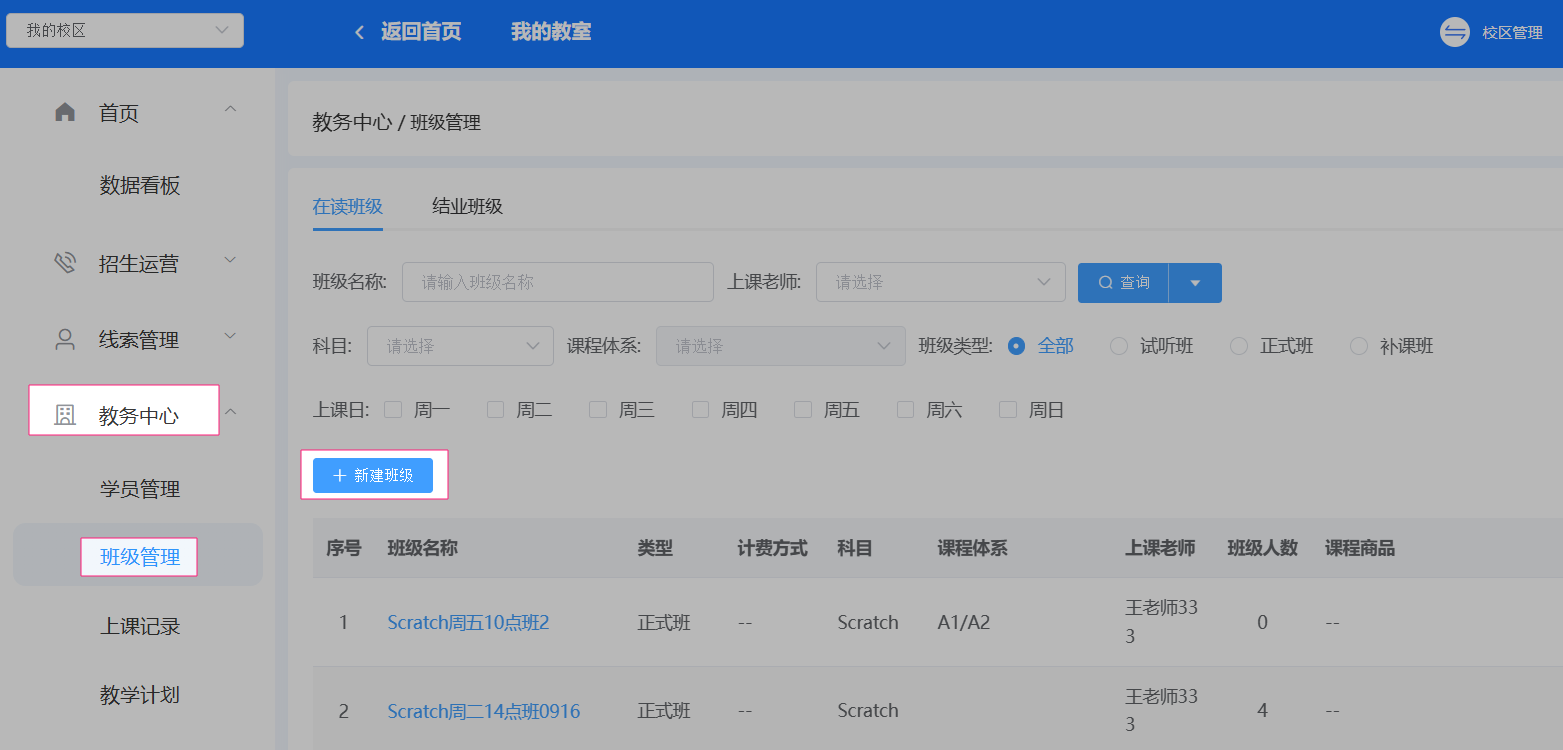This screenshot has height=750, width=1563.
Task: Click the plus icon on 新建班级 button
Action: 338,475
